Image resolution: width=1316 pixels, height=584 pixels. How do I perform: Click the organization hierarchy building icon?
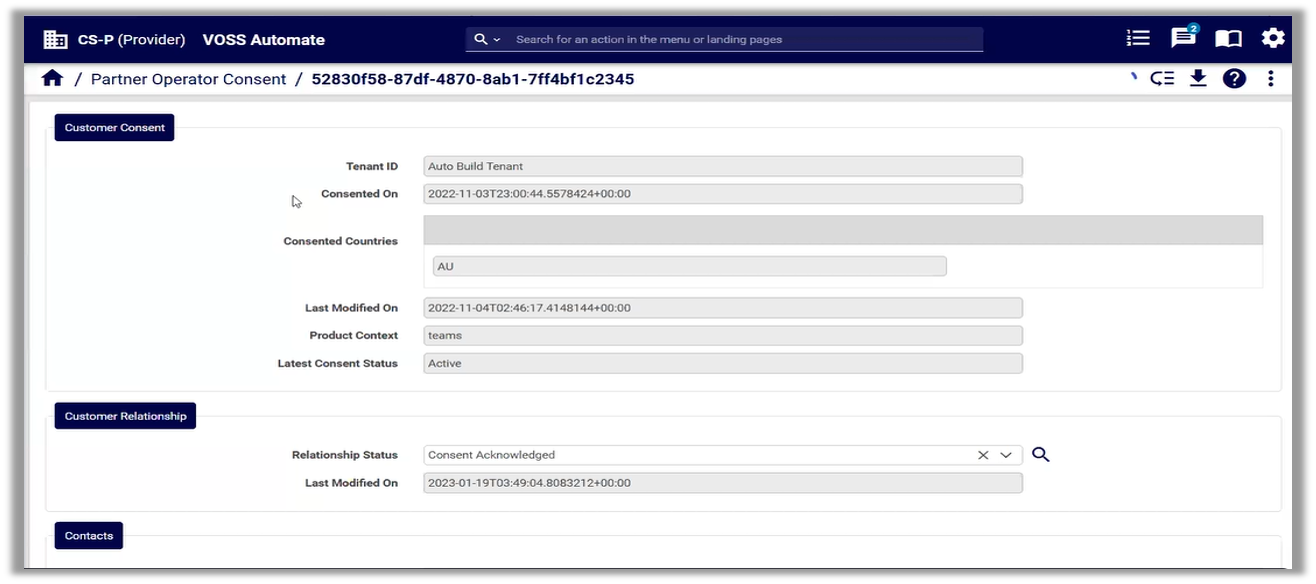click(55, 39)
